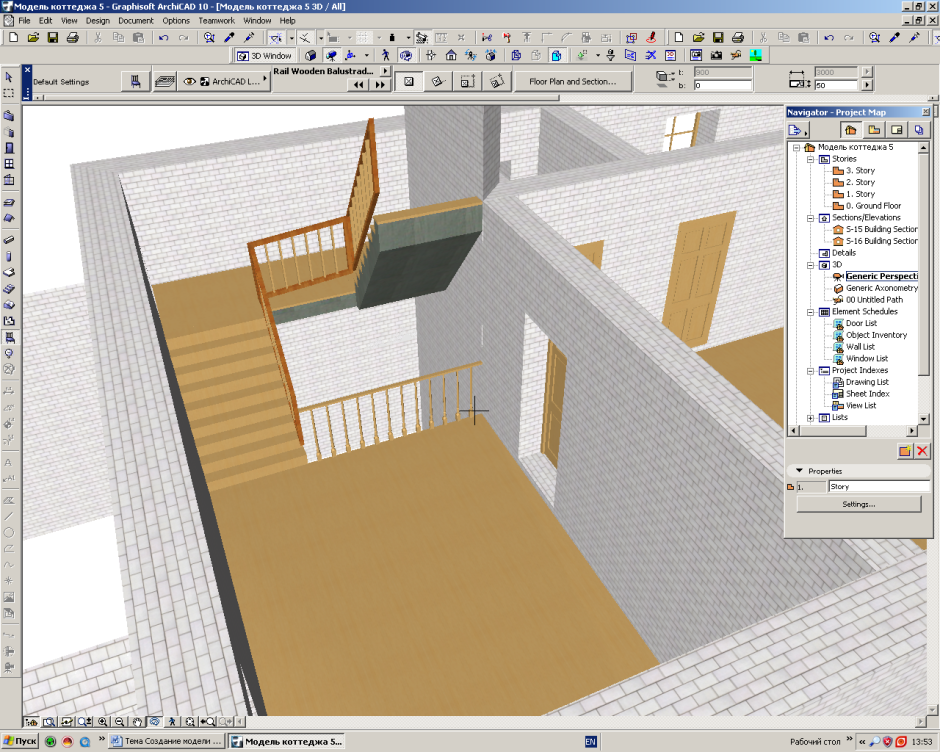Click the house Go to Story icon
The width and height of the screenshot is (940, 752).
tap(451, 56)
